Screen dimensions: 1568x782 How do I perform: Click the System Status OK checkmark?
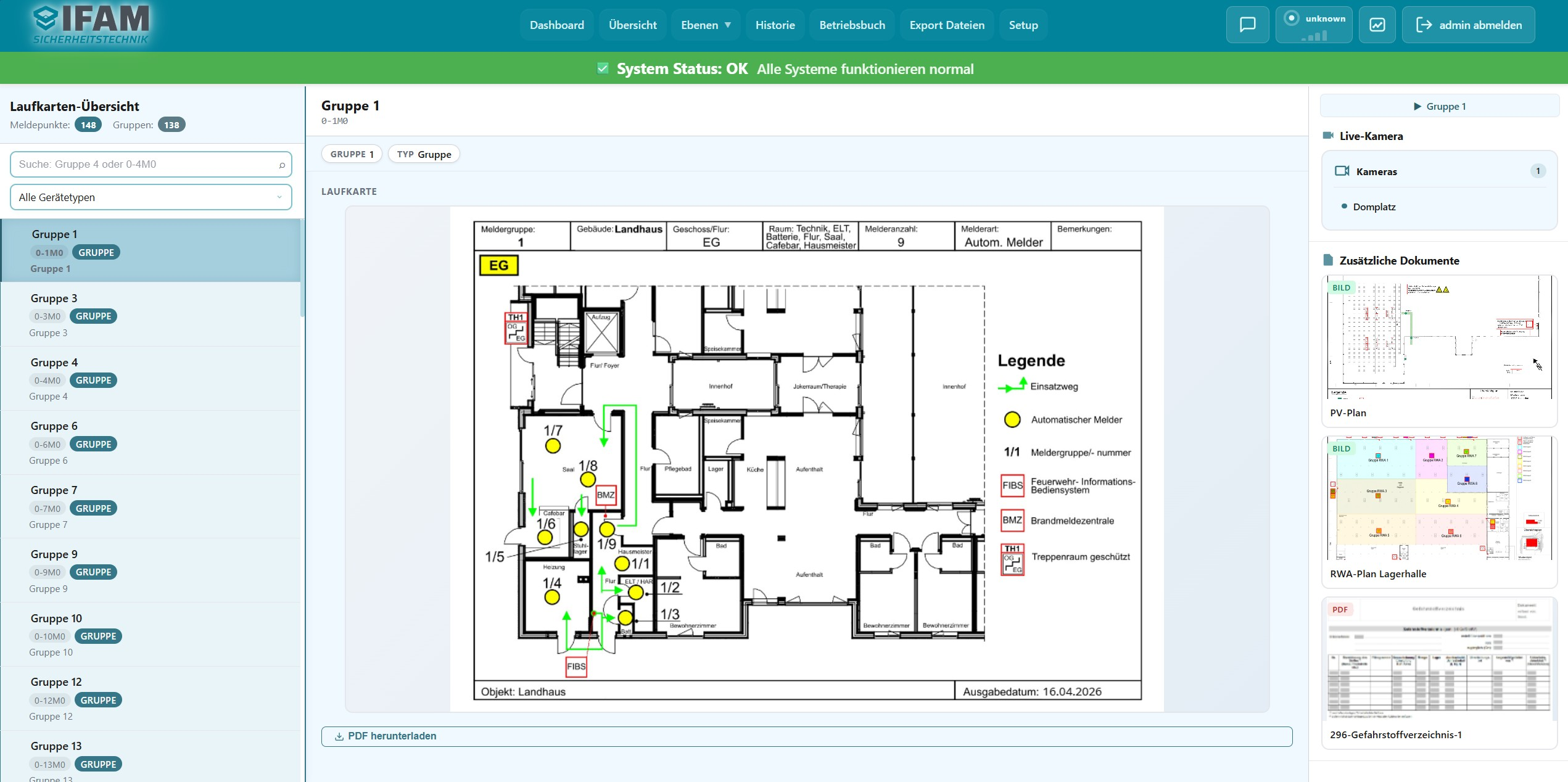(603, 68)
